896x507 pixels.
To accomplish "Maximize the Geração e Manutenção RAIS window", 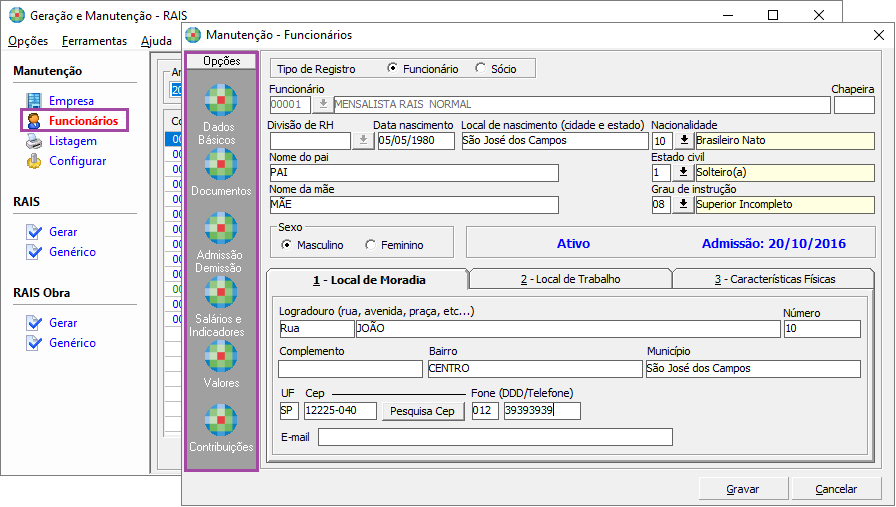I will coord(773,15).
